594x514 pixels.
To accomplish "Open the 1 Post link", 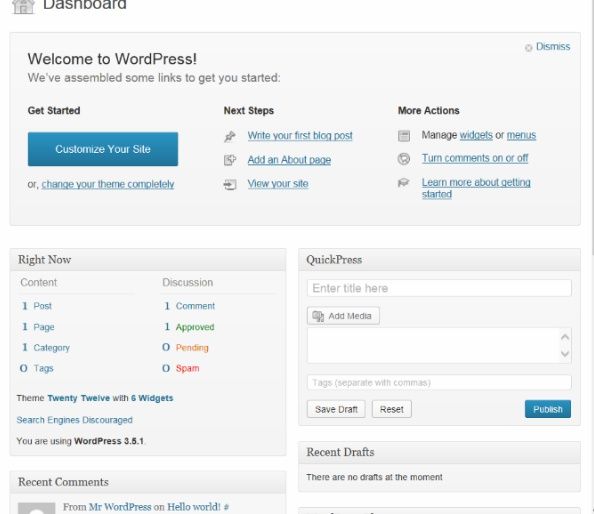I will coord(37,306).
